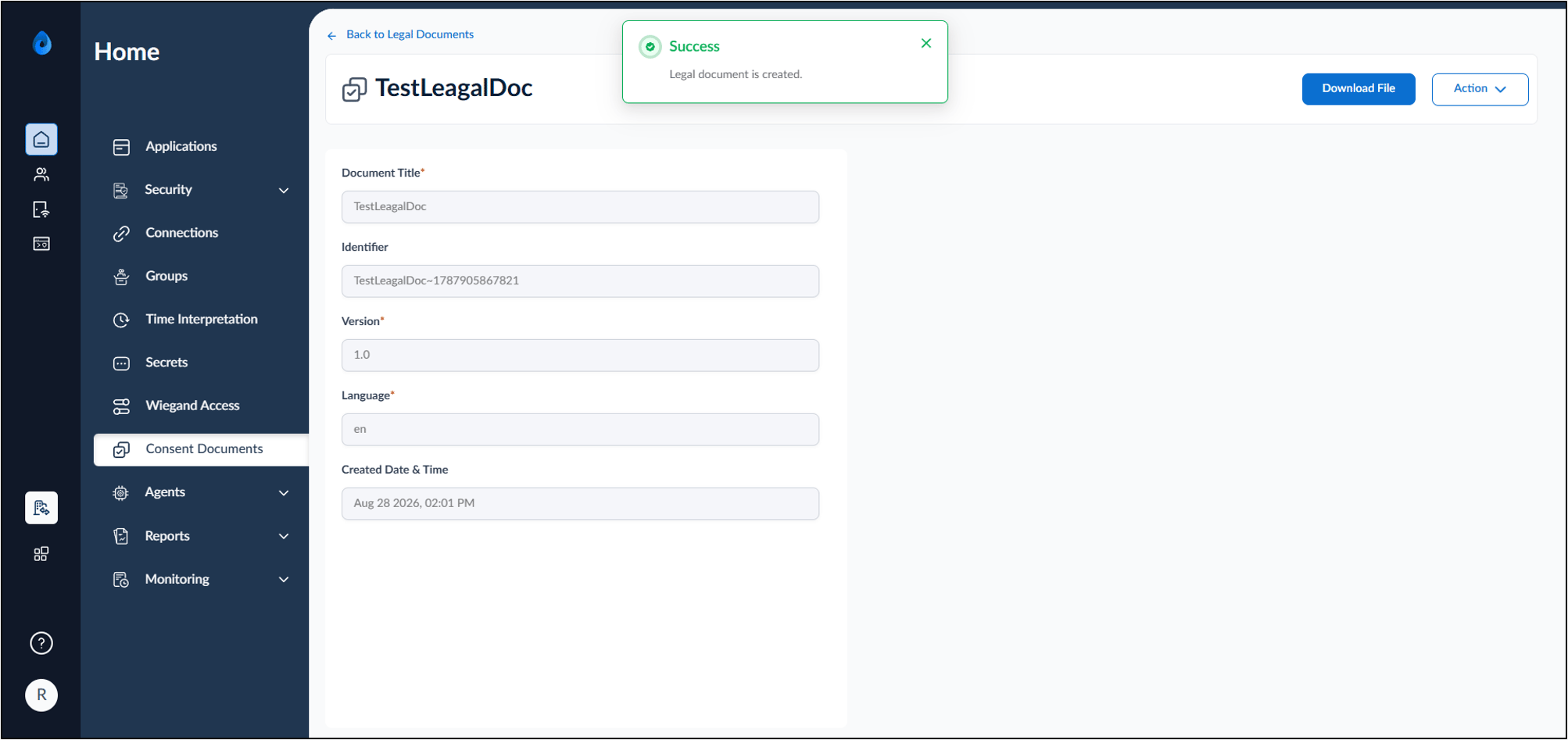Click the success checkmark icon in notification
Image resolution: width=1568 pixels, height=740 pixels.
(x=650, y=47)
